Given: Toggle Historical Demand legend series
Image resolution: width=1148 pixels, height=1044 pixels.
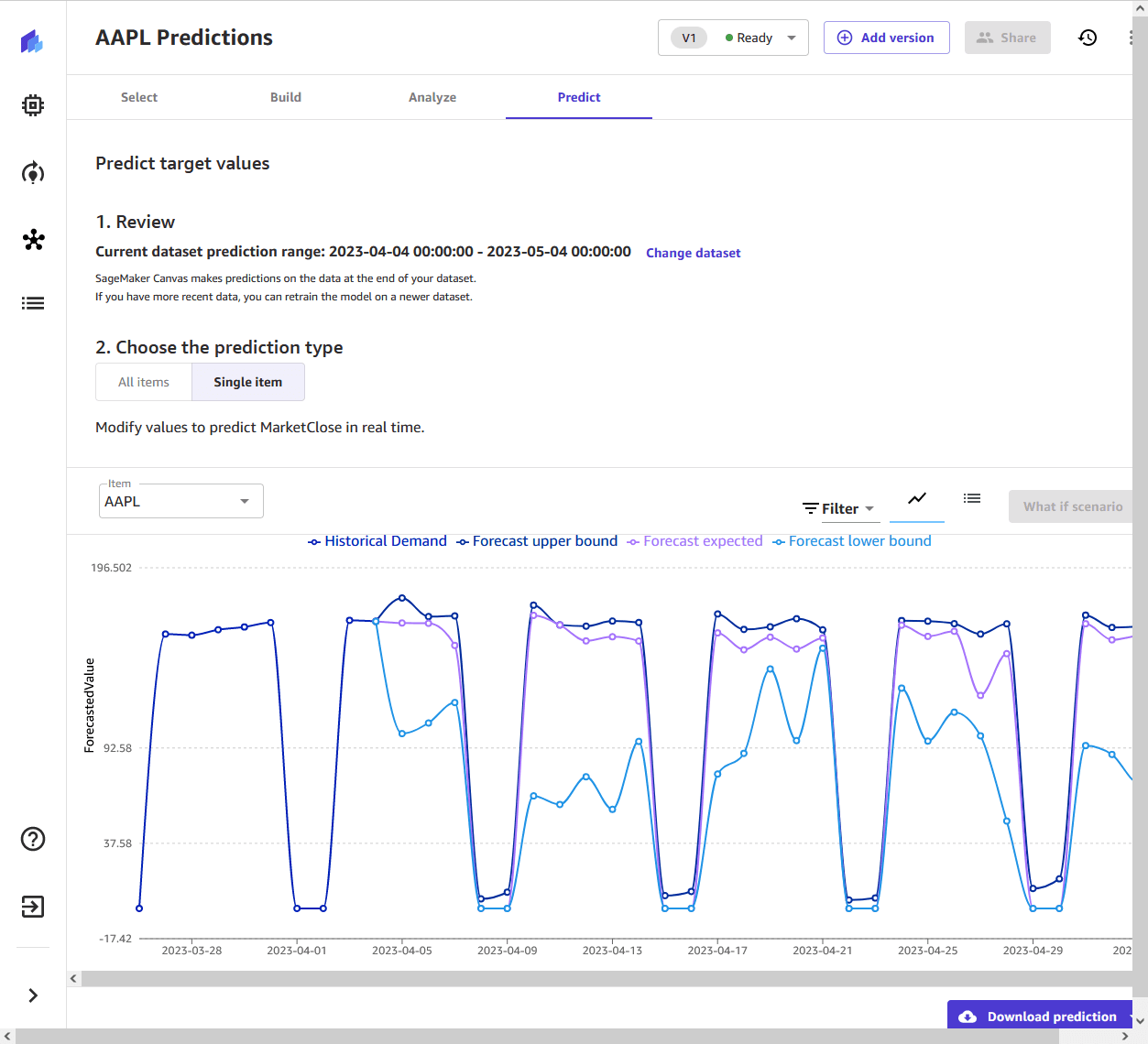Looking at the screenshot, I should [377, 541].
